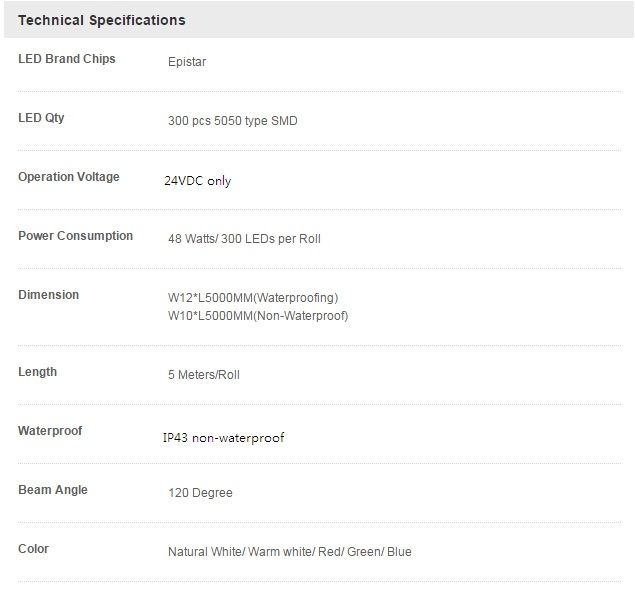Click the Natural White/ Warm white color list
The image size is (635, 590).
(290, 552)
